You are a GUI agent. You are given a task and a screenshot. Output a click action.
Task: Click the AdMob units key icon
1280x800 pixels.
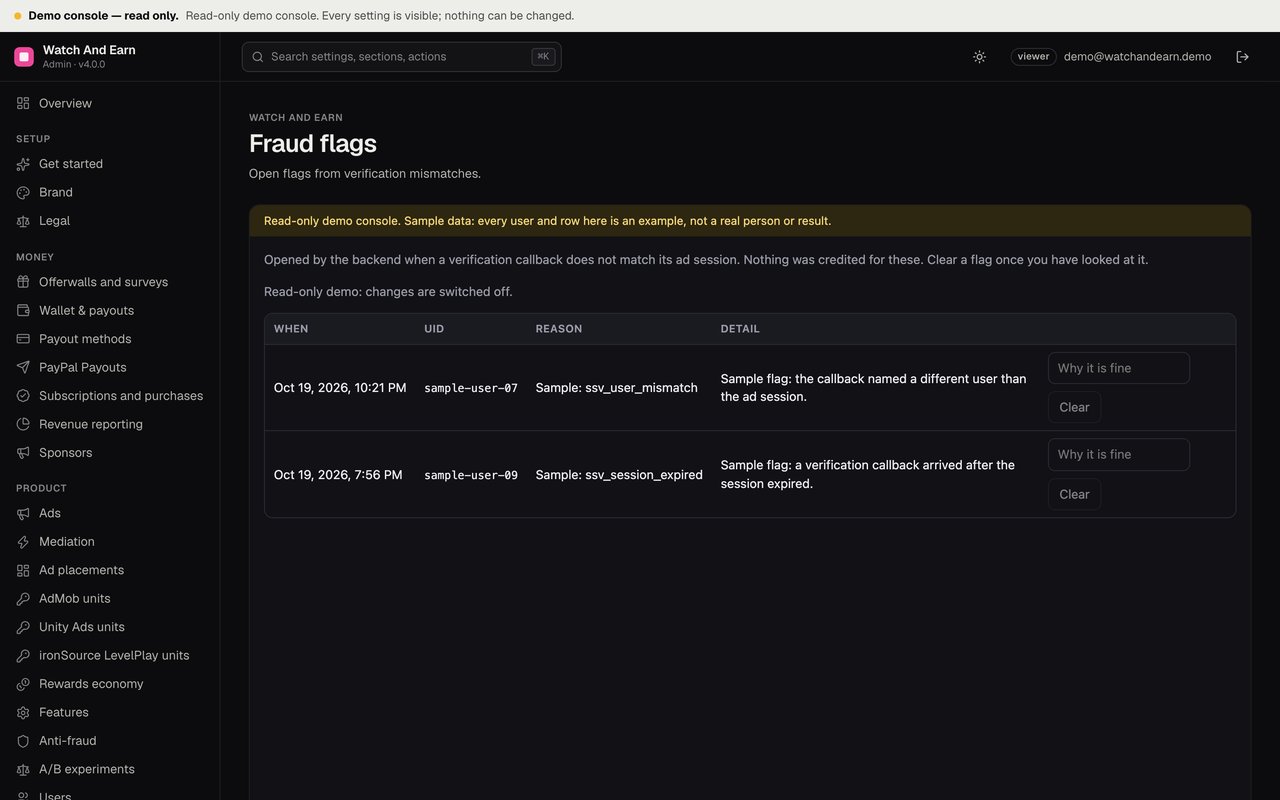(23, 599)
